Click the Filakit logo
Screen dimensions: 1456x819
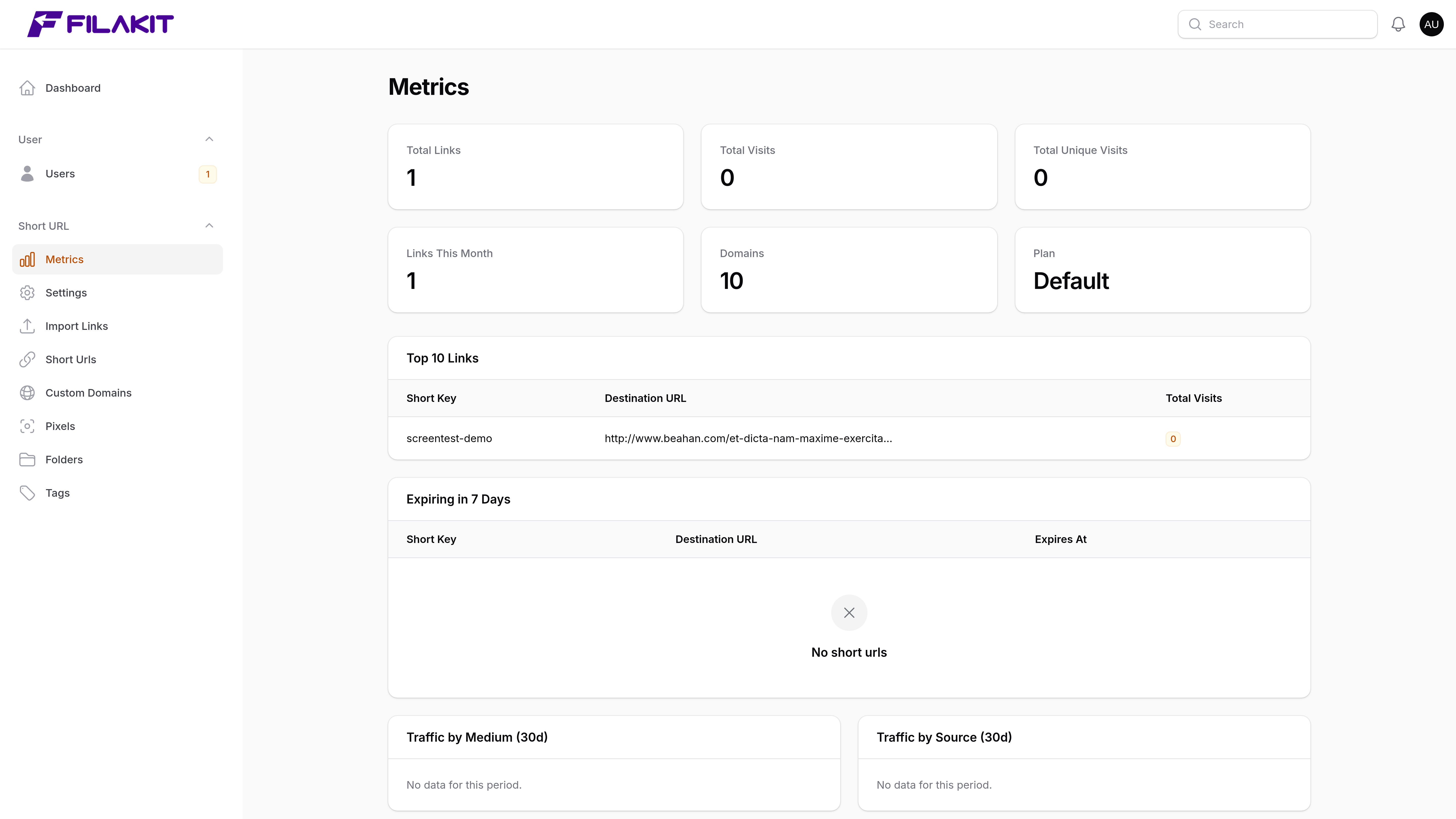tap(101, 24)
